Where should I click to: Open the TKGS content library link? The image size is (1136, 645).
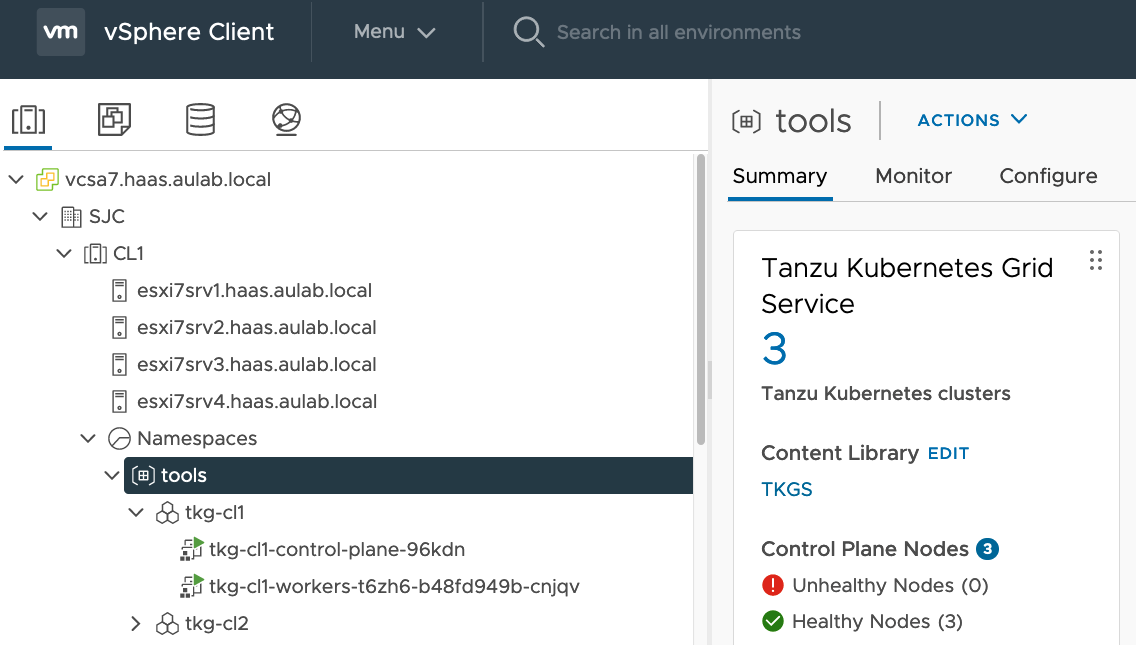[786, 489]
